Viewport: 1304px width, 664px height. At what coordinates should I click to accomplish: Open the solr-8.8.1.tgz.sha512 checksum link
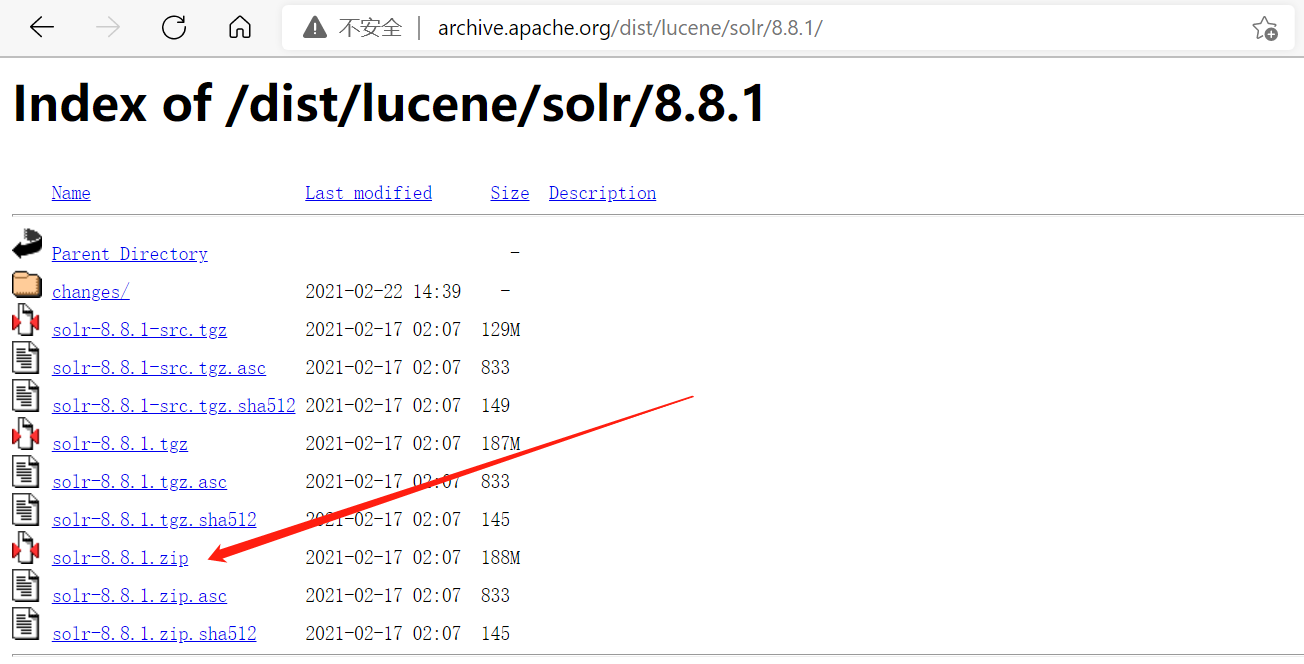(x=155, y=520)
